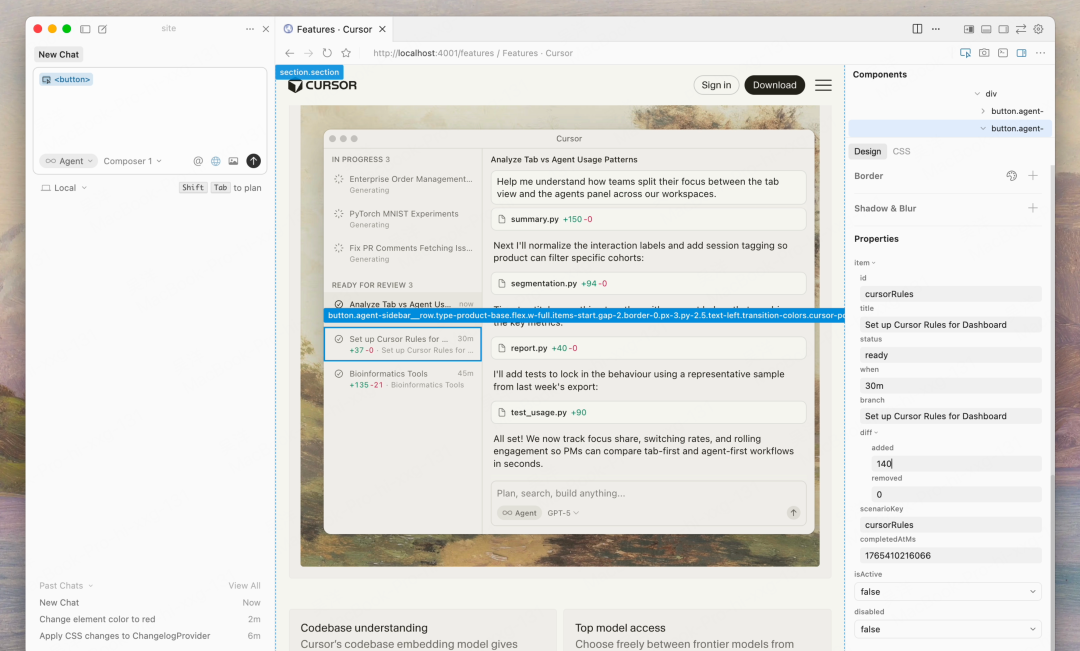Take a screenshot with the camera icon

point(984,53)
